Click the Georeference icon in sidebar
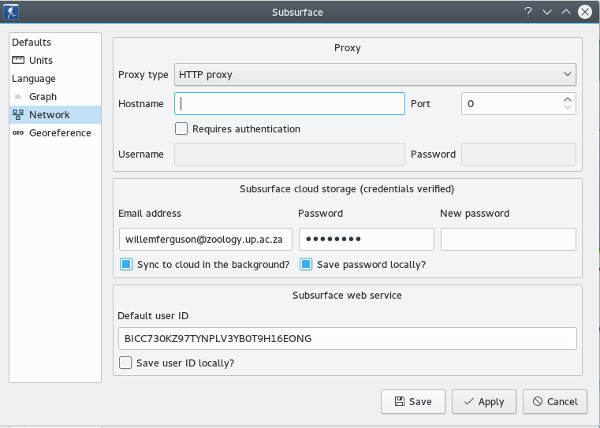 point(18,133)
